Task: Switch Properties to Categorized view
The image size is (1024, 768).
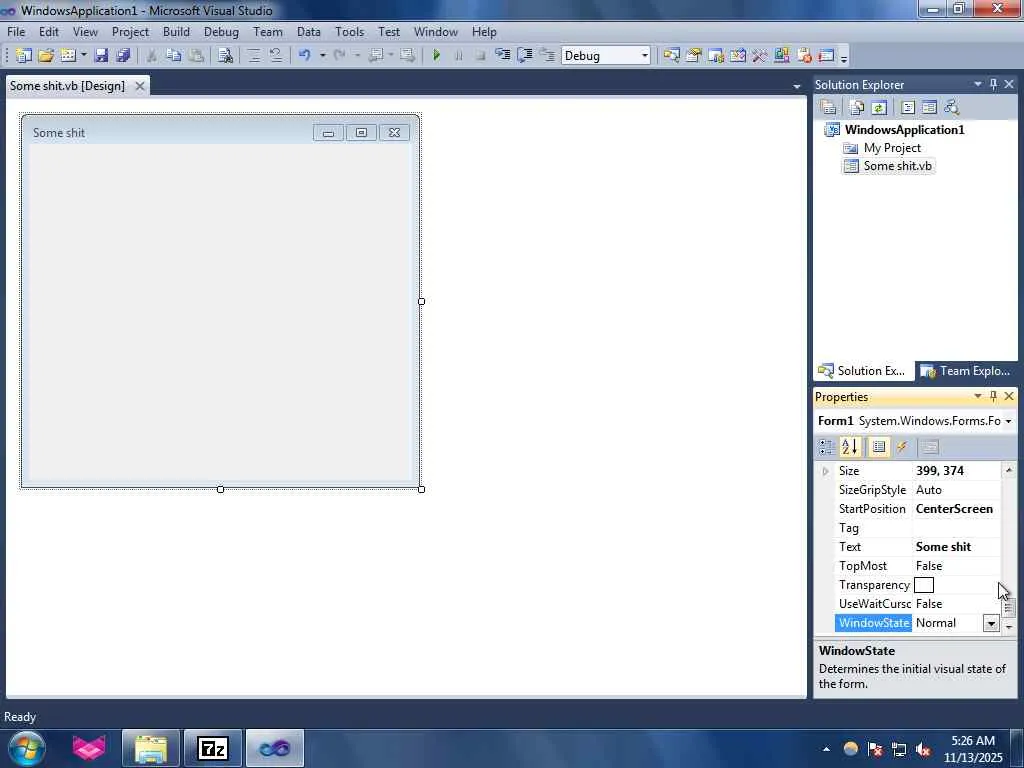Action: pyautogui.click(x=827, y=447)
